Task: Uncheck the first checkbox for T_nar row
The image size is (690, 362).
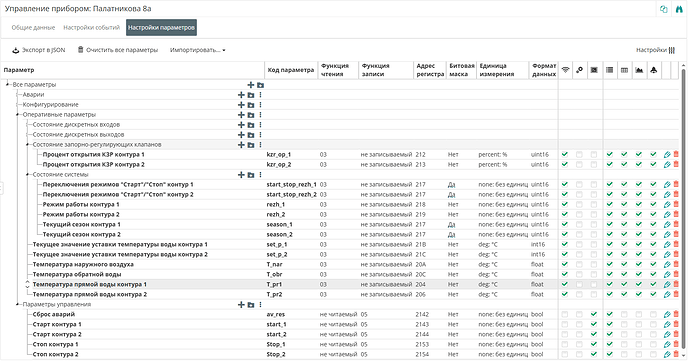Action: coord(565,264)
